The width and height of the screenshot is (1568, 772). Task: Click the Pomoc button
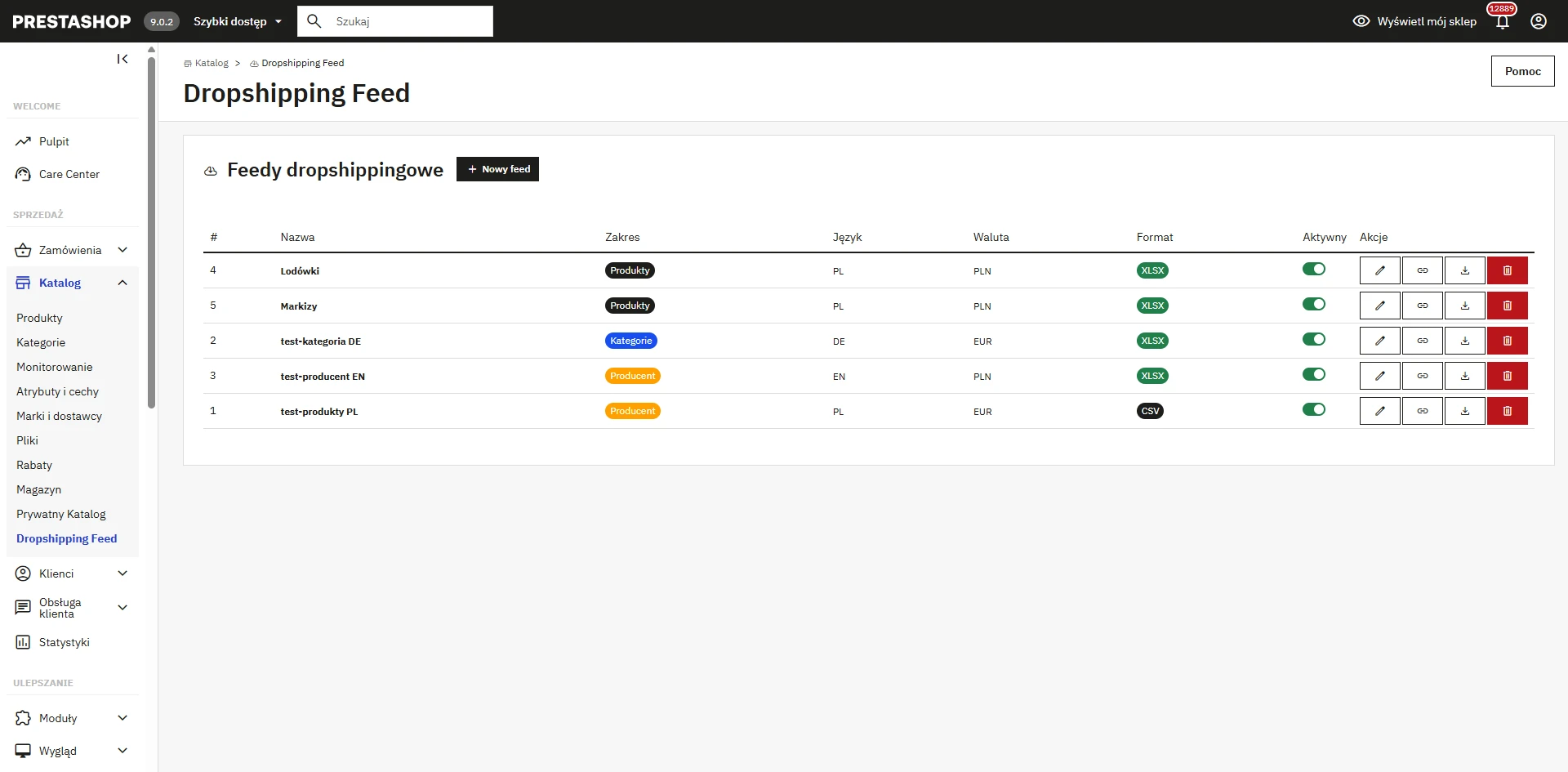1522,71
